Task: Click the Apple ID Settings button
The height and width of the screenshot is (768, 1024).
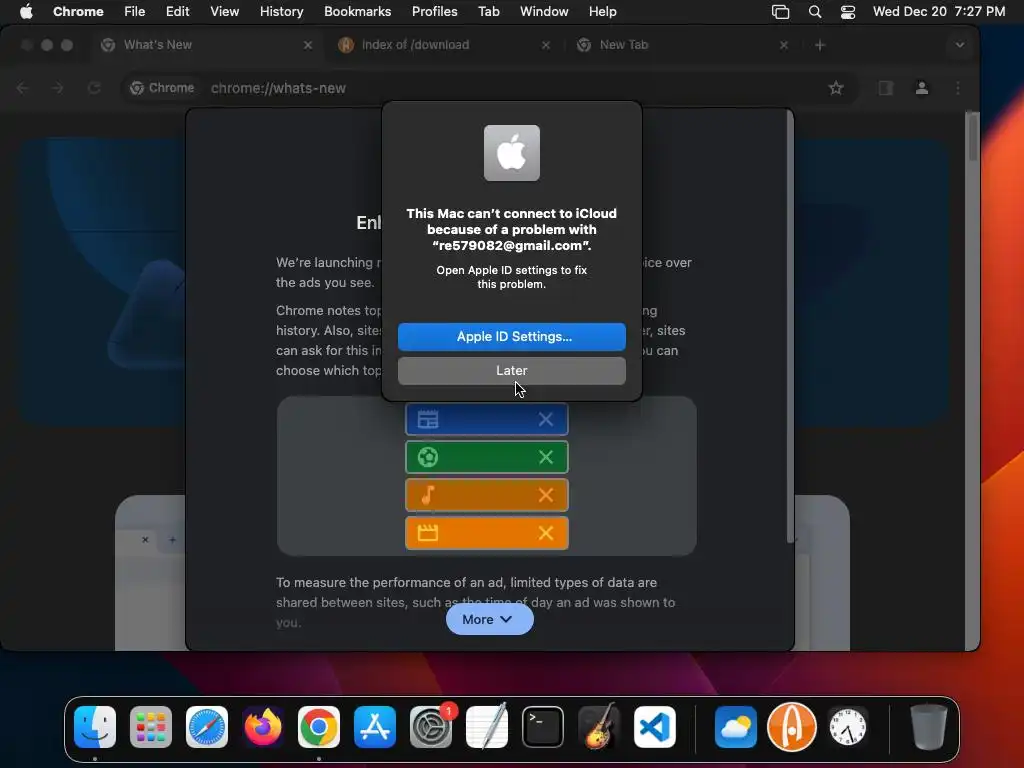Action: point(511,336)
